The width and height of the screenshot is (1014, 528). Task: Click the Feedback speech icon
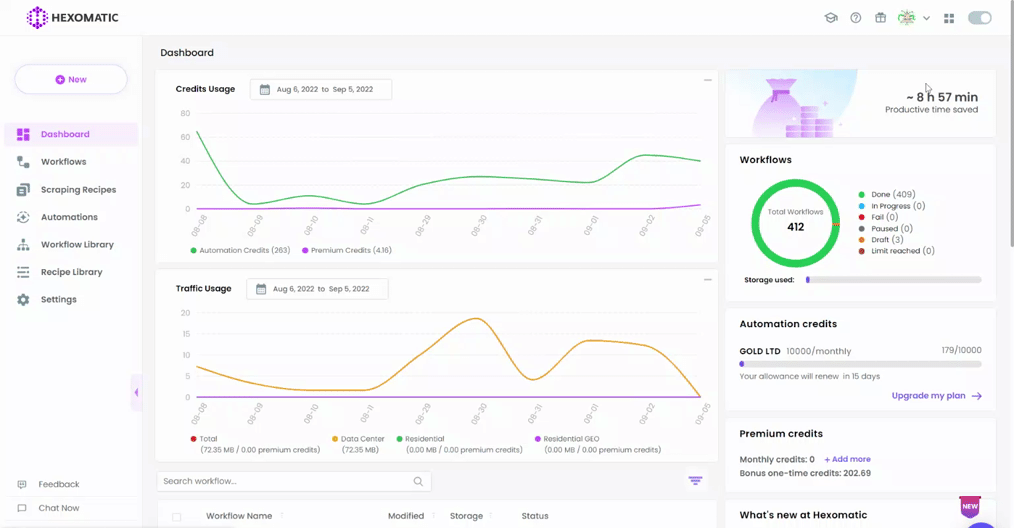22,484
